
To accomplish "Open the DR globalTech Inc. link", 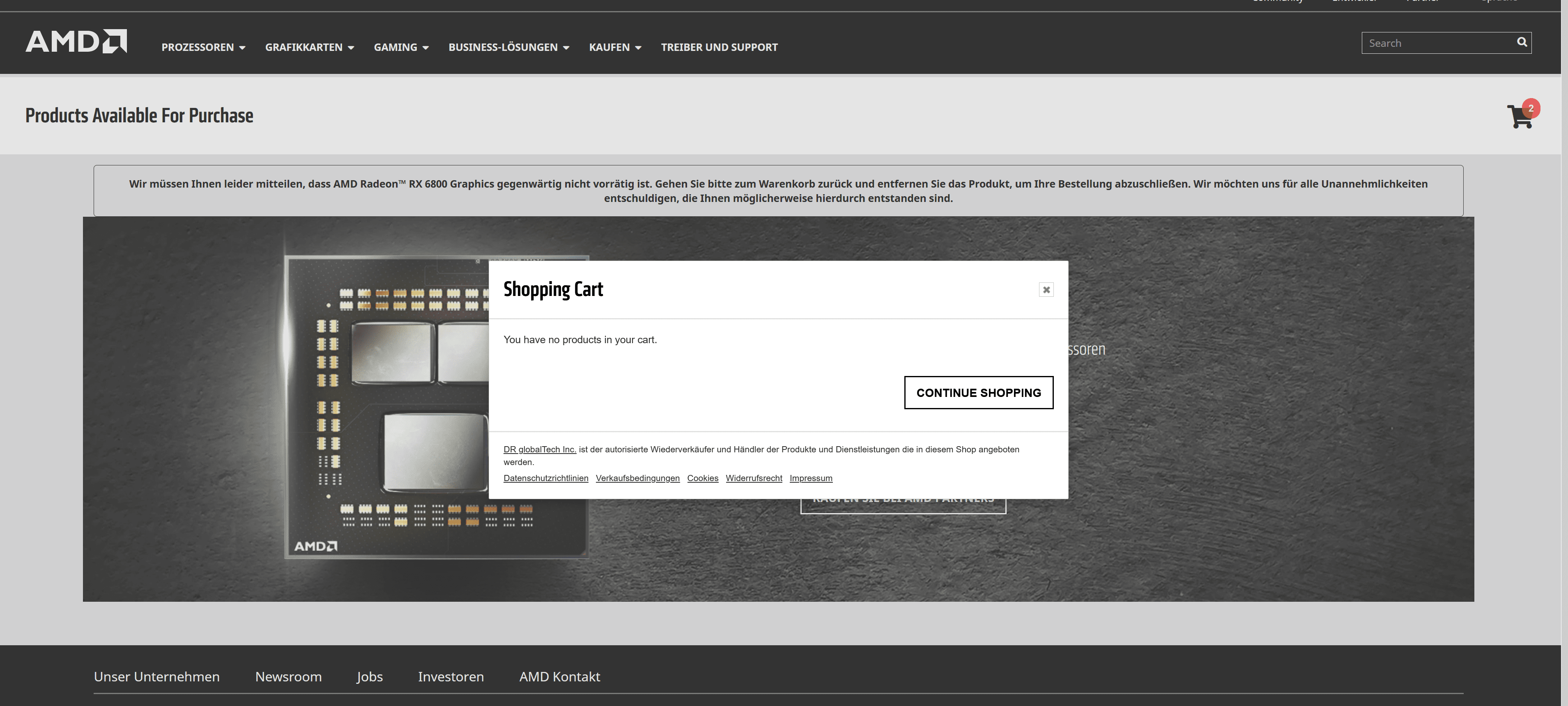I will [x=539, y=449].
